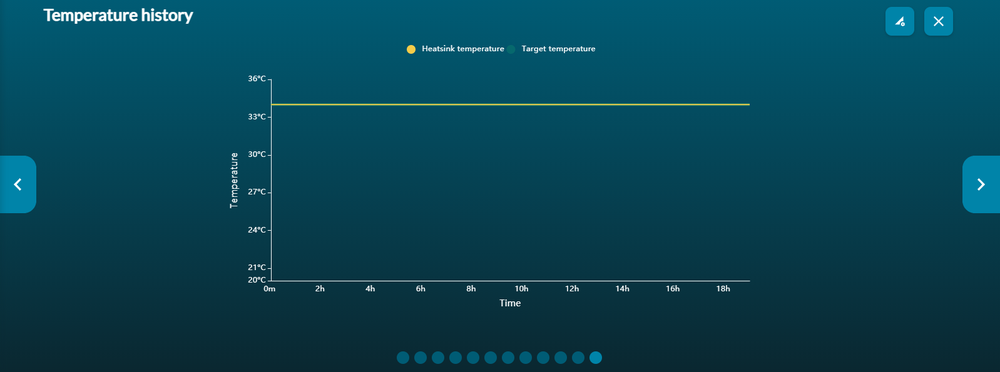This screenshot has height=372, width=1000.
Task: Click the 21°C axis label
Action: [x=257, y=267]
